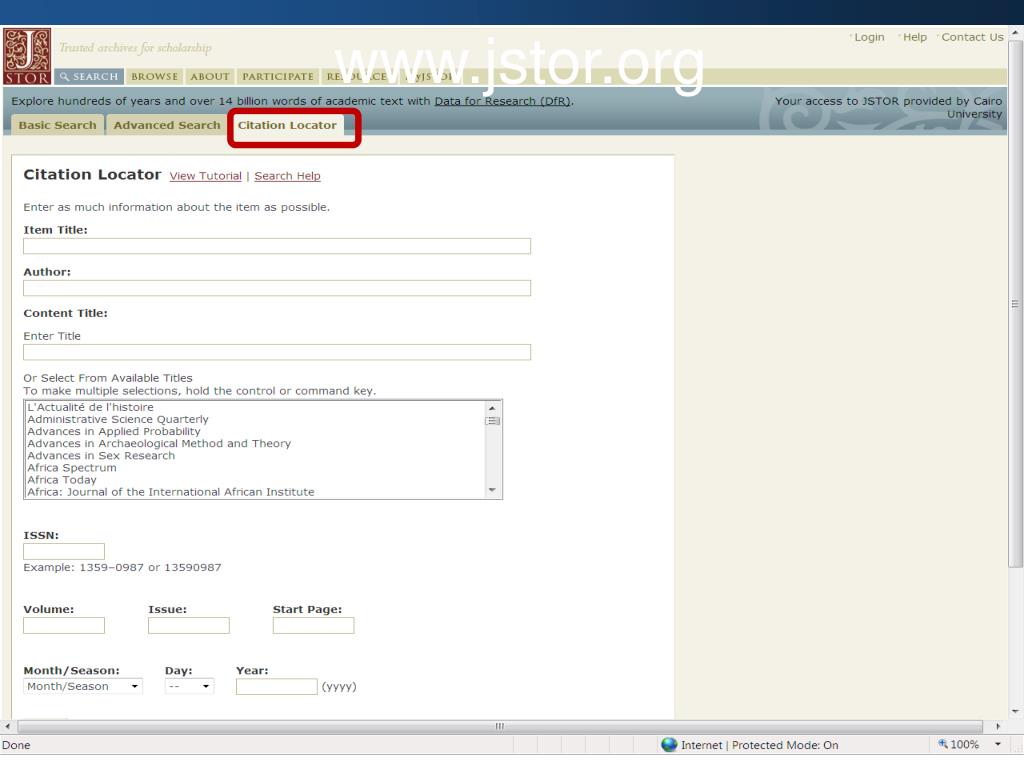Click the horizontal scrollbar left arrow
This screenshot has width=1024, height=768.
(7, 726)
